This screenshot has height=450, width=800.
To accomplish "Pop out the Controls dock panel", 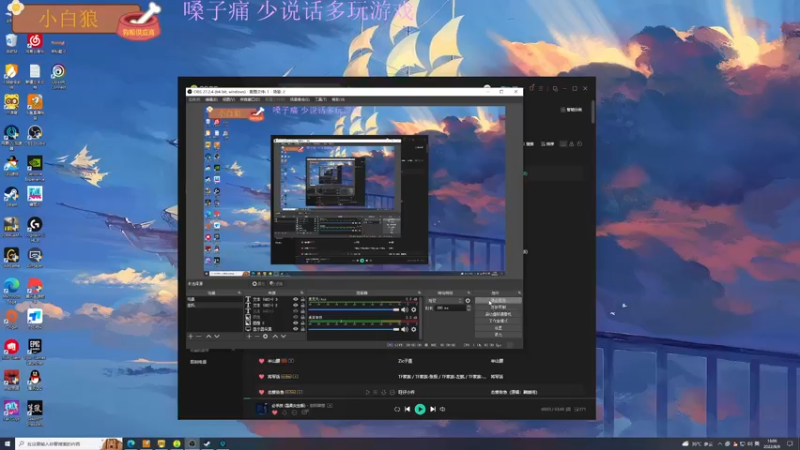I will click(519, 293).
